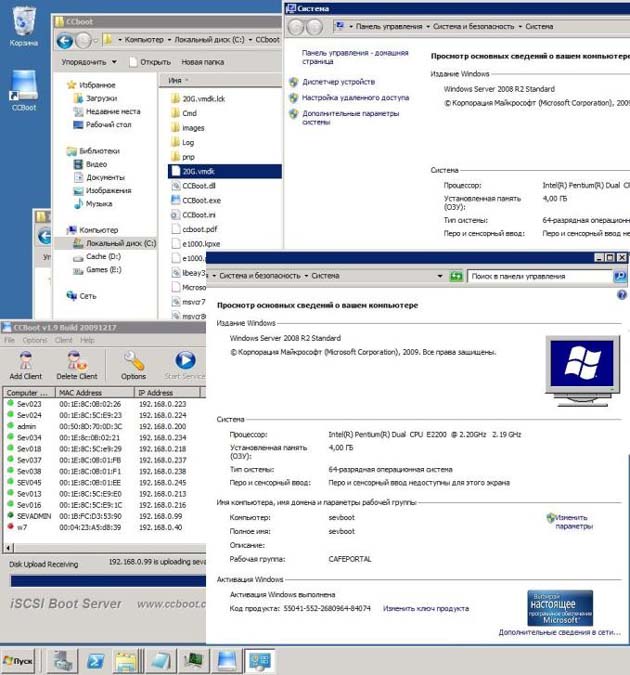Open the Упорядочить dropdown menu
630x675 pixels.
(89, 62)
